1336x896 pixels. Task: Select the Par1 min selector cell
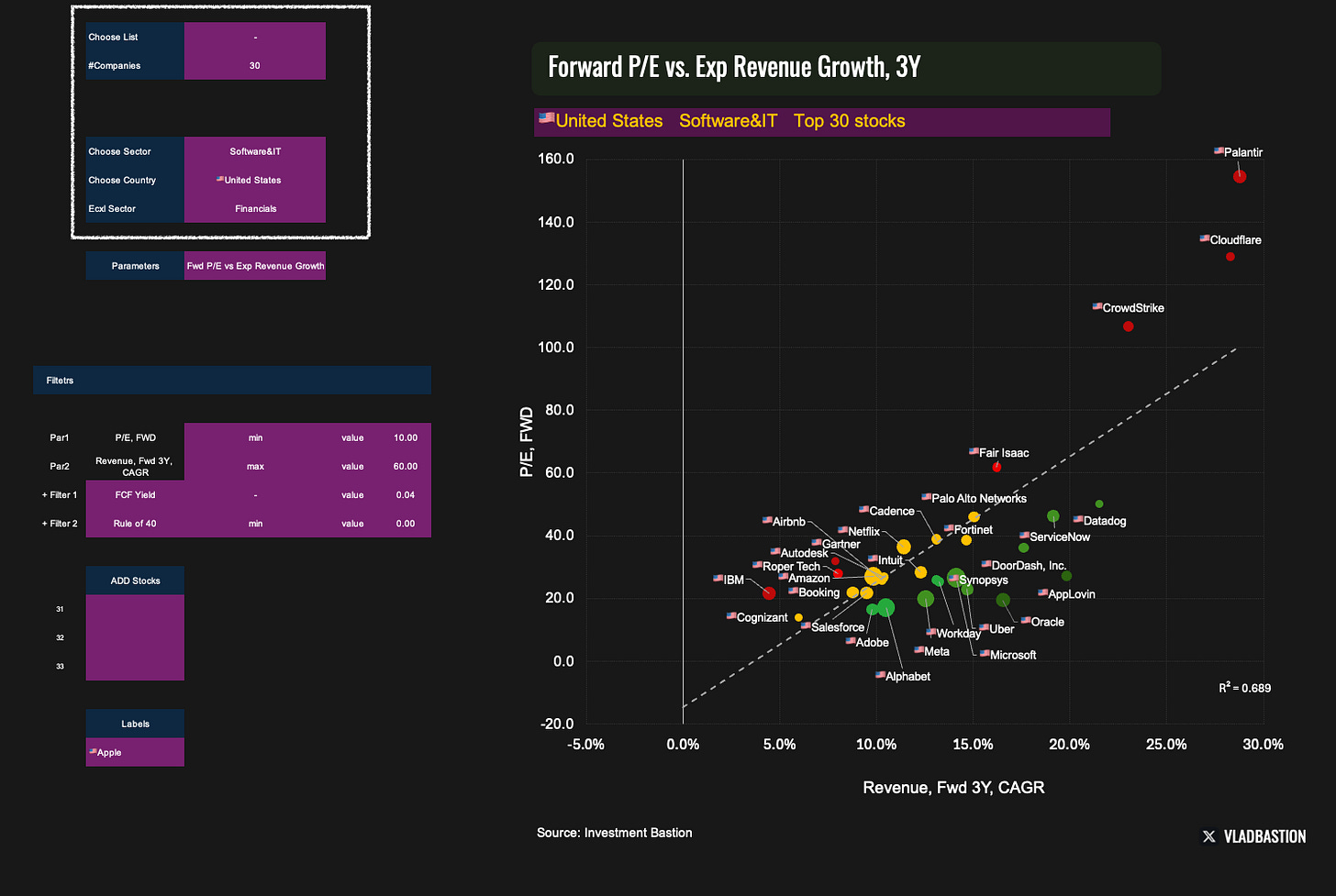(x=255, y=437)
